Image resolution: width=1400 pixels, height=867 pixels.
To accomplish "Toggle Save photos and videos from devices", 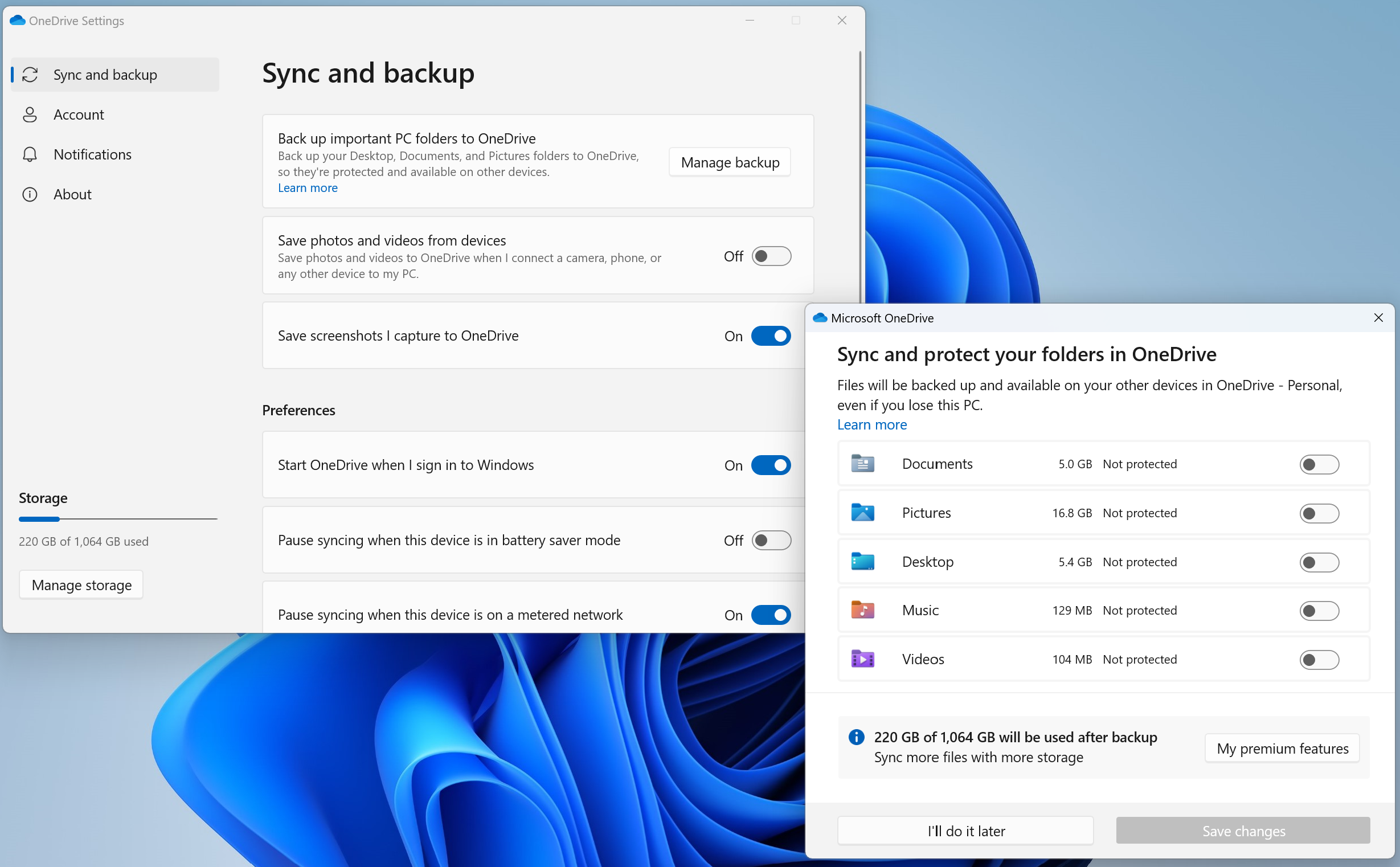I will tap(771, 256).
